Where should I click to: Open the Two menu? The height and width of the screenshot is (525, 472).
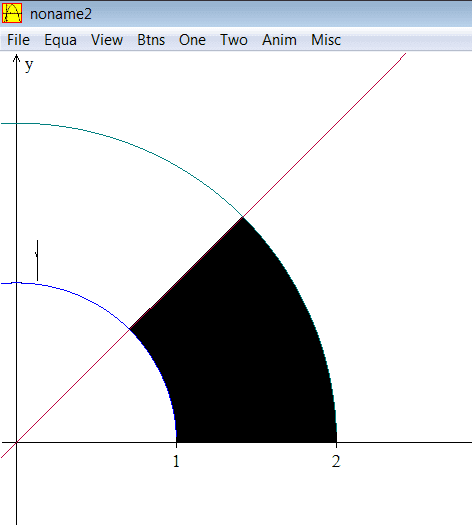pyautogui.click(x=234, y=40)
